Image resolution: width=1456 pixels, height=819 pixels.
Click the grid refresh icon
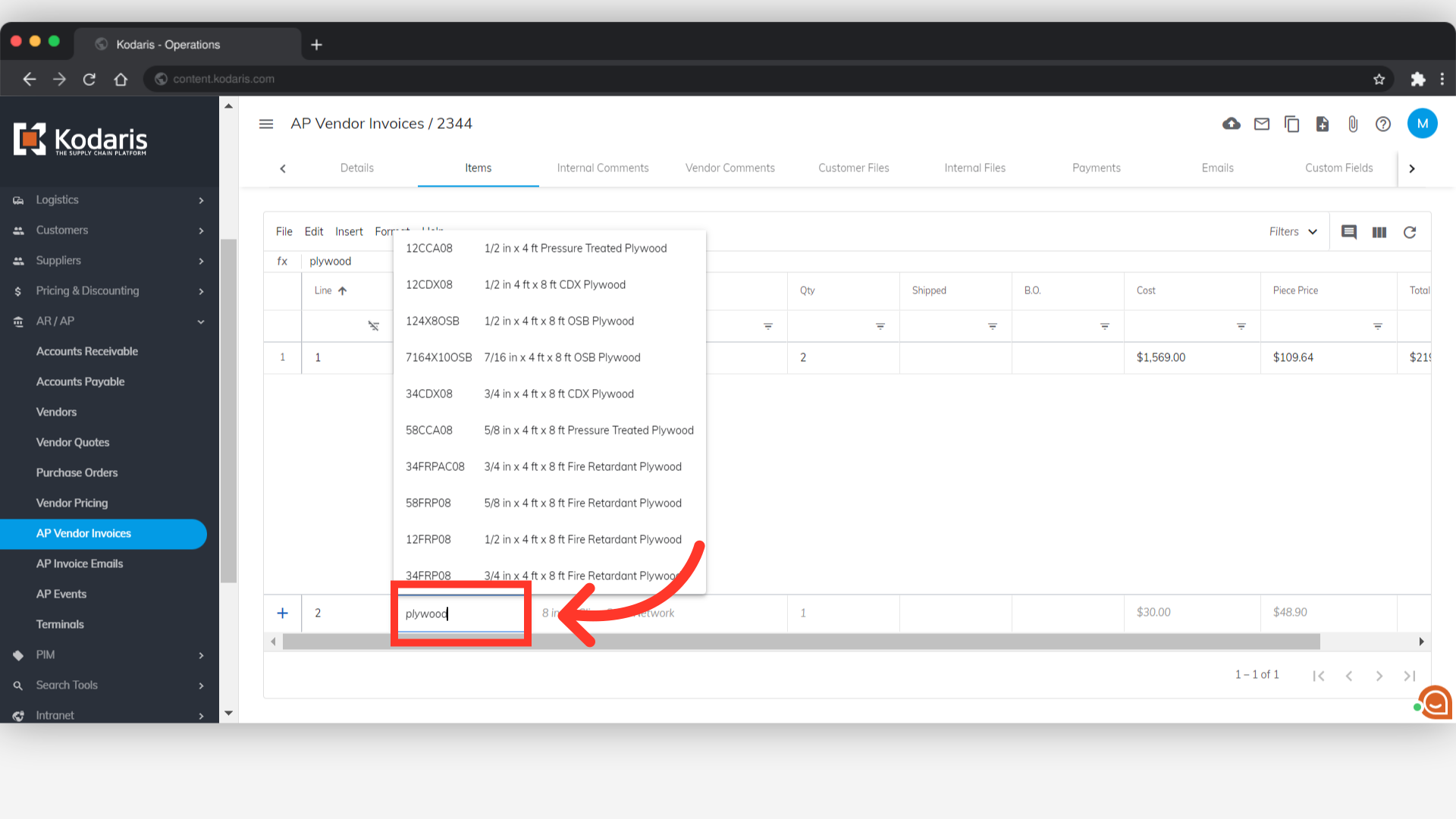coord(1410,232)
